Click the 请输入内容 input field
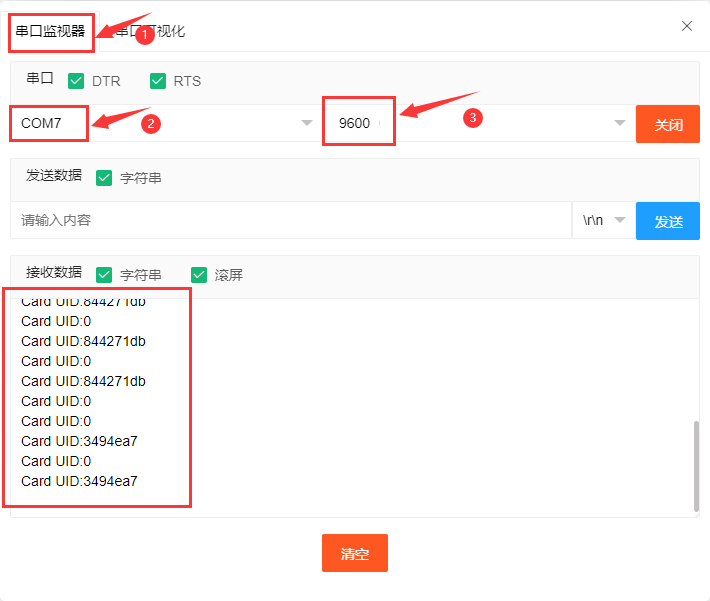Screen dimensions: 710x601 tap(291, 220)
